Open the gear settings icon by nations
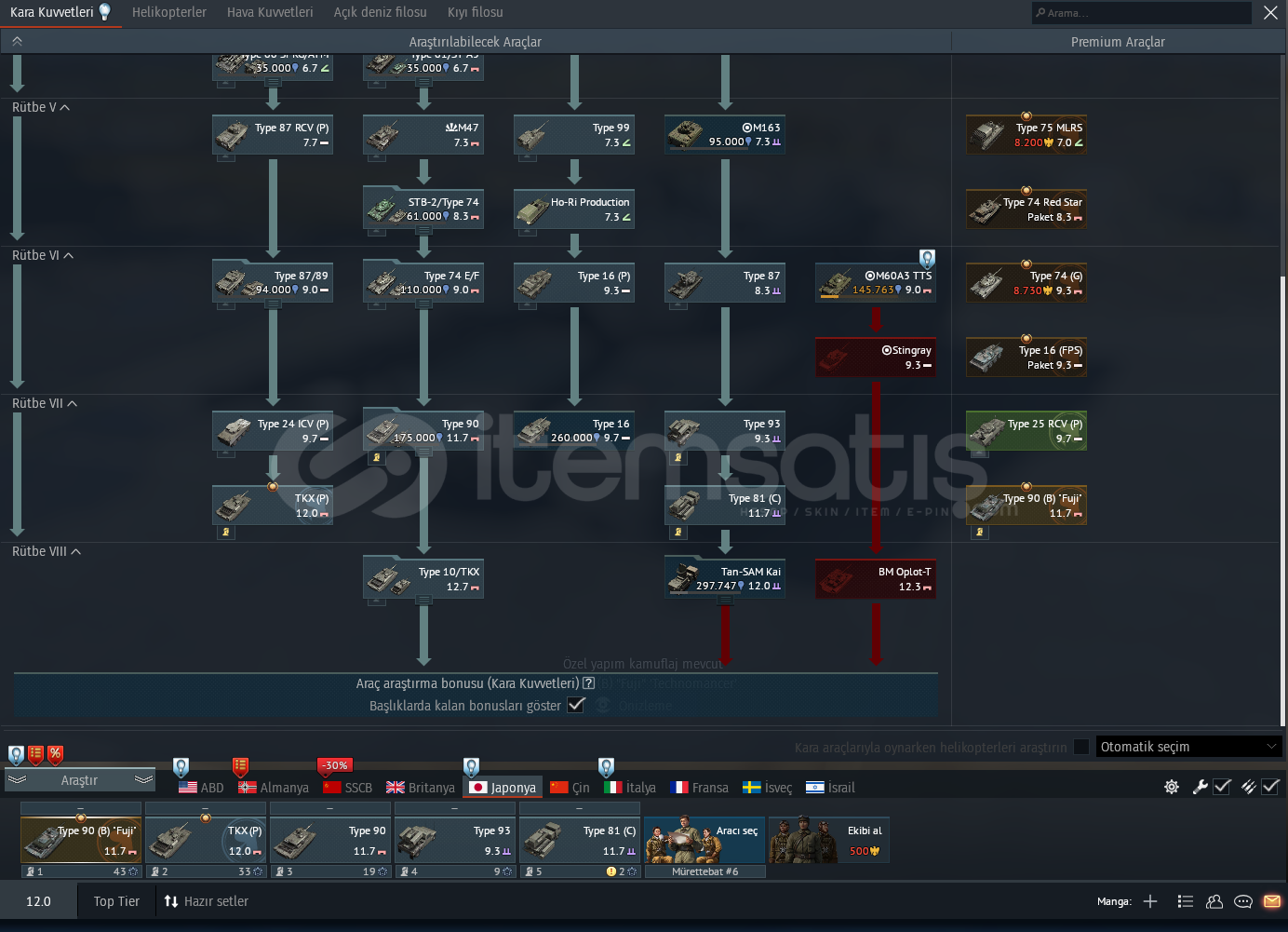Viewport: 1288px width, 932px height. pos(1172,787)
